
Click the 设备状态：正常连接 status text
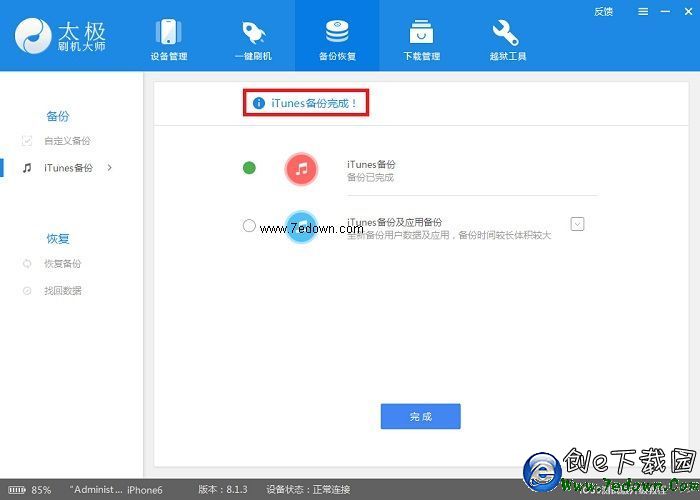coord(308,490)
